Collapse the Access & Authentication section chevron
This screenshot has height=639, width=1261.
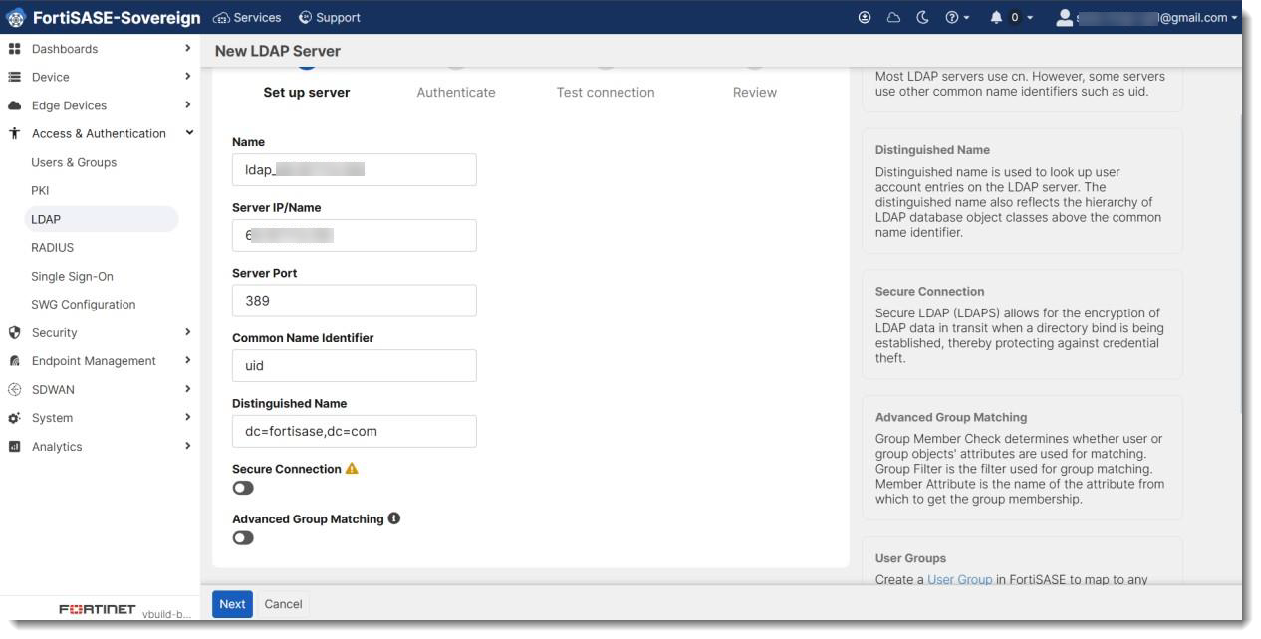pyautogui.click(x=189, y=132)
